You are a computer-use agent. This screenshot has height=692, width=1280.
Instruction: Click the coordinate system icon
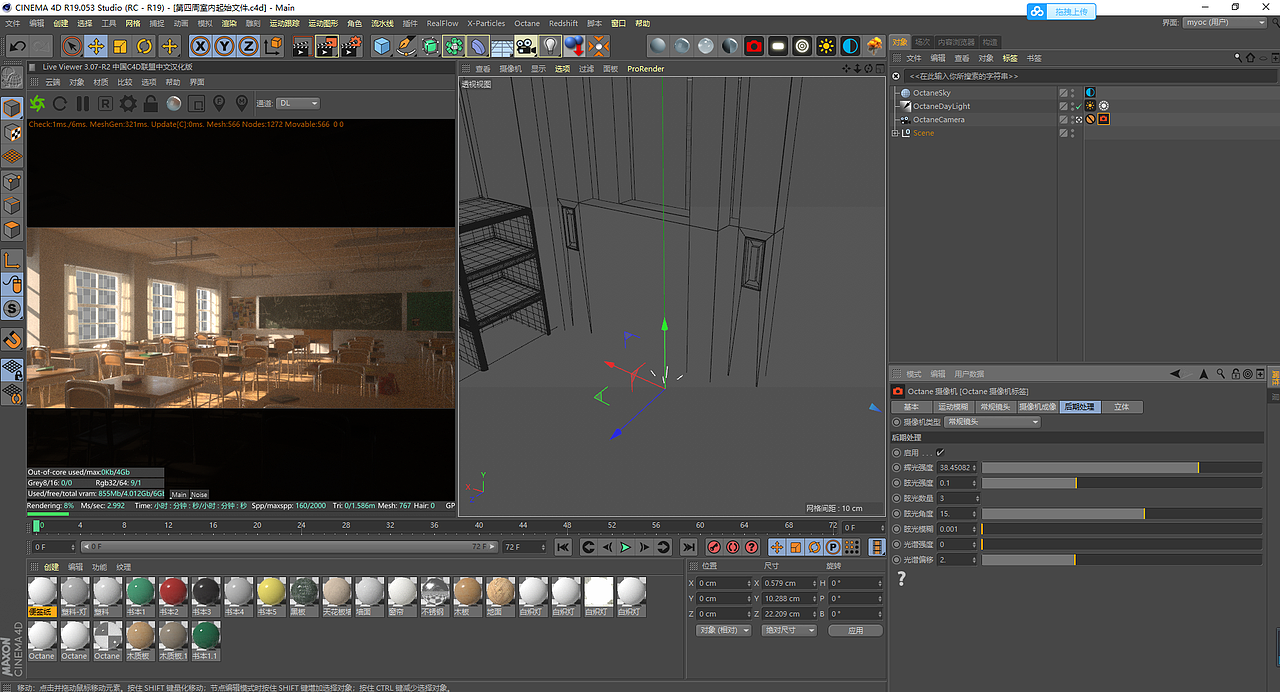pos(272,46)
